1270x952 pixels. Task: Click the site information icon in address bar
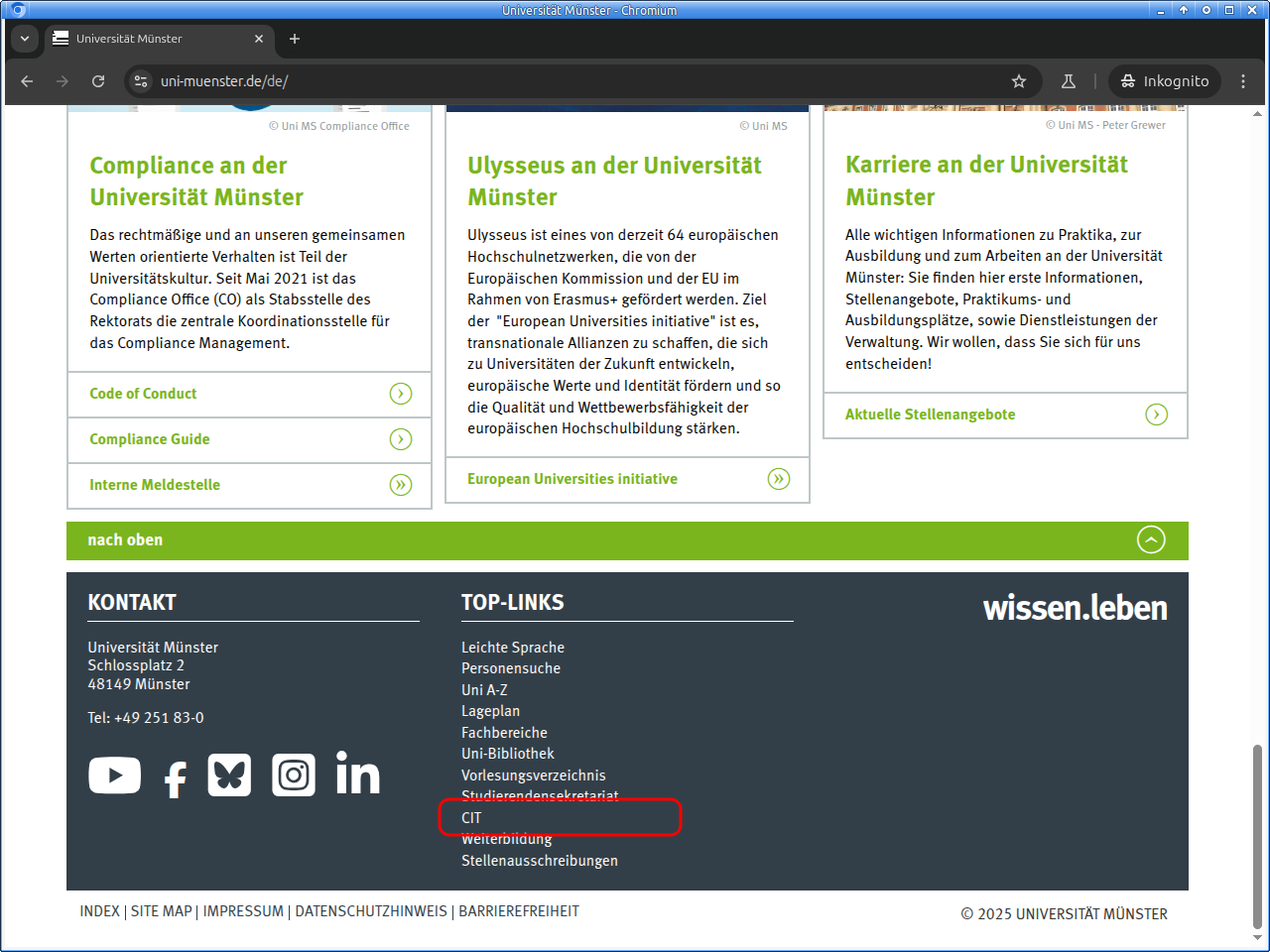141,81
